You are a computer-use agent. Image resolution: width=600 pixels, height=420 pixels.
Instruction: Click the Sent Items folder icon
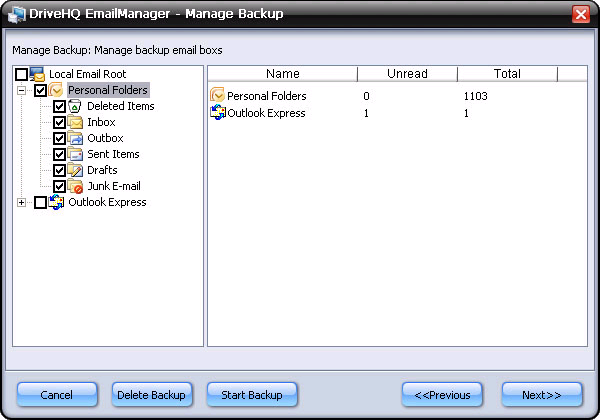tap(76, 154)
